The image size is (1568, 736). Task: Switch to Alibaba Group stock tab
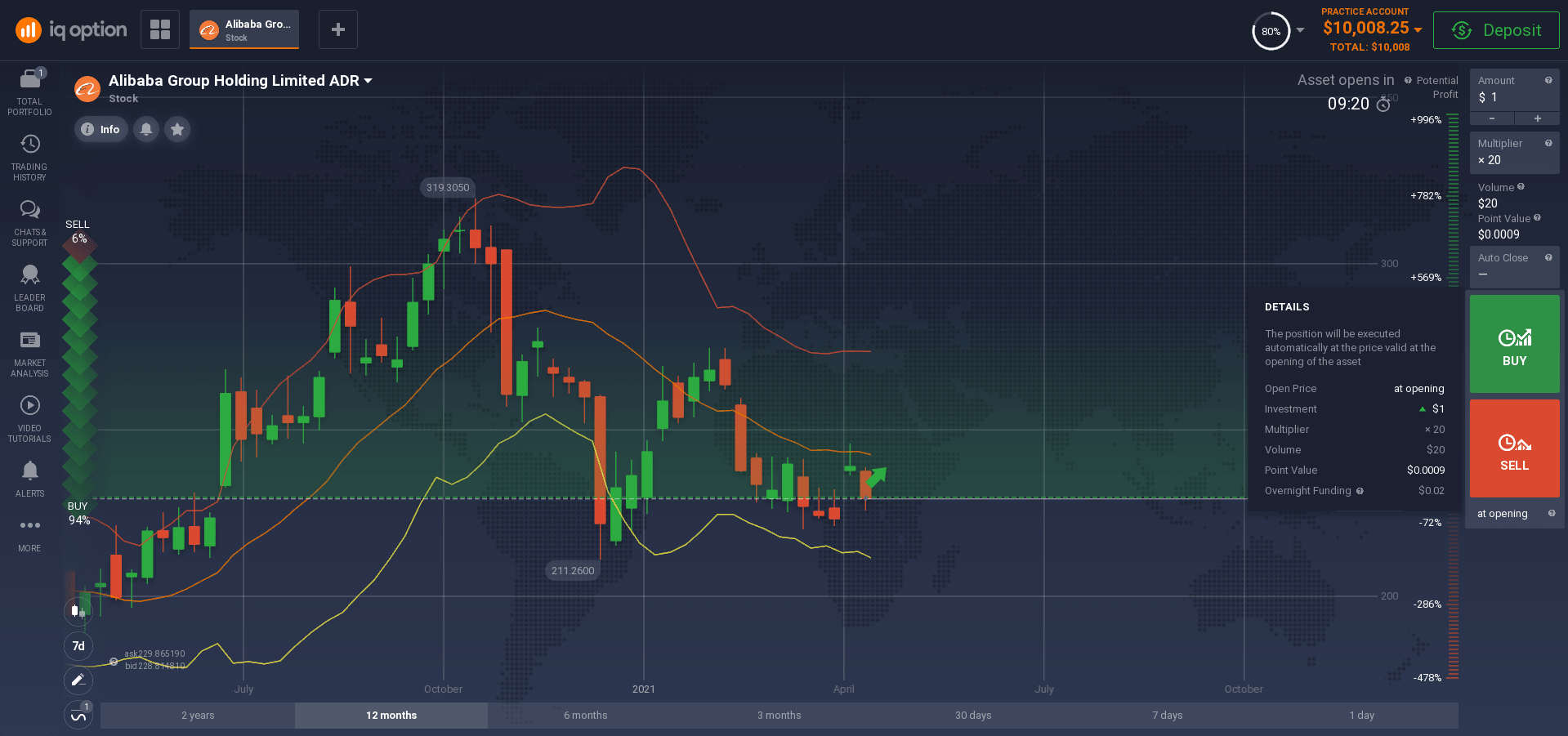(244, 29)
